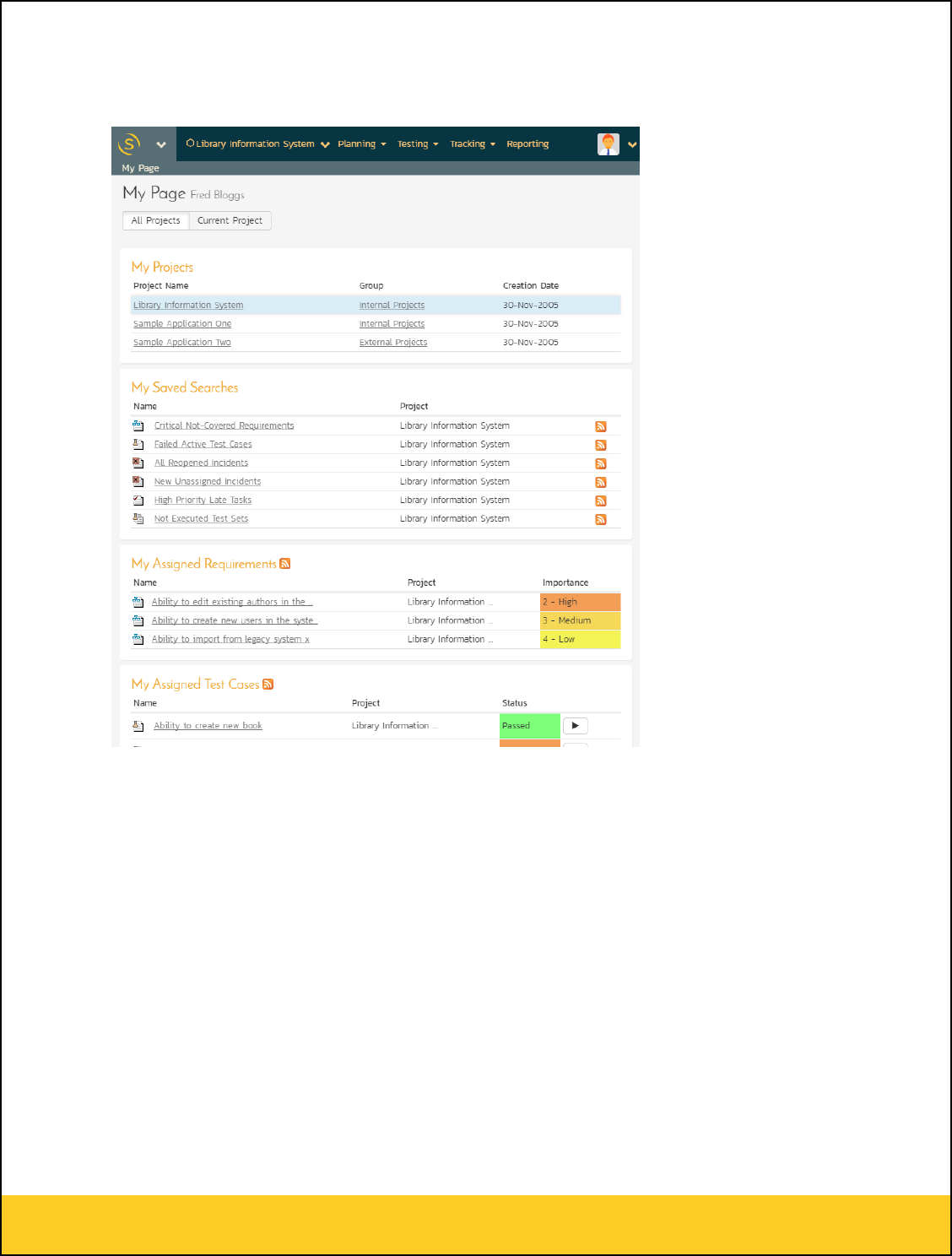Click icon beside Ability to edit existing authors
Image resolution: width=952 pixels, height=1256 pixels.
click(x=138, y=603)
